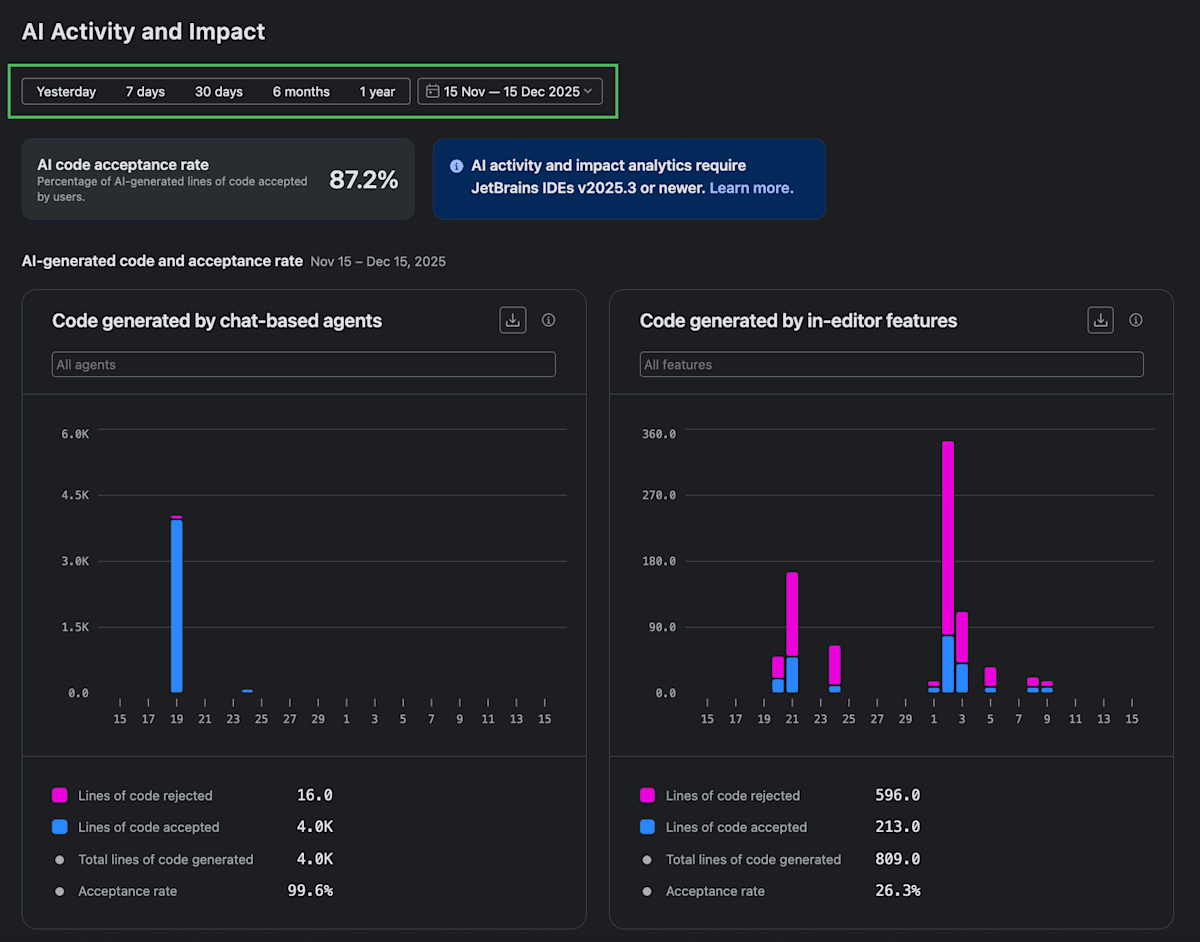Switch the range to 7 days
This screenshot has height=942, width=1200.
145,91
